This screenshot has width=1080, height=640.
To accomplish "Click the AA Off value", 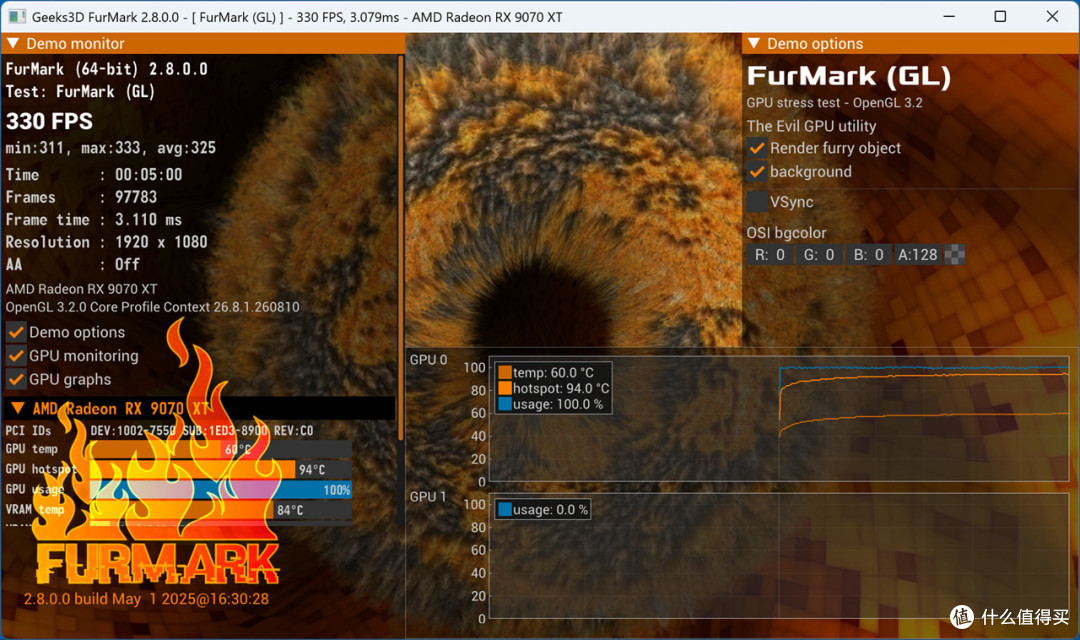I will click(x=127, y=265).
